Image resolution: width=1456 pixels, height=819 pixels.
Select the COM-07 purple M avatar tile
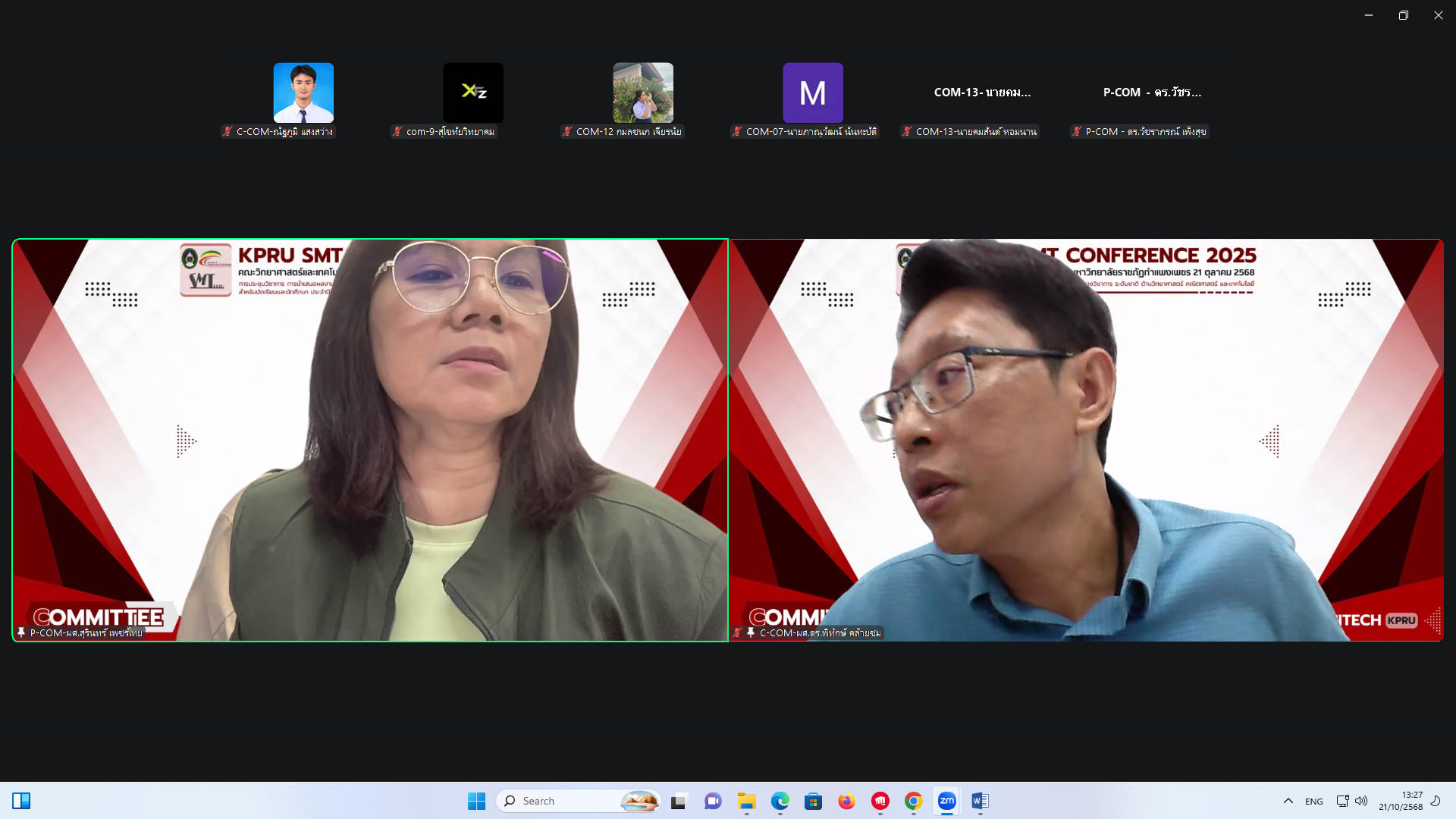coord(813,93)
